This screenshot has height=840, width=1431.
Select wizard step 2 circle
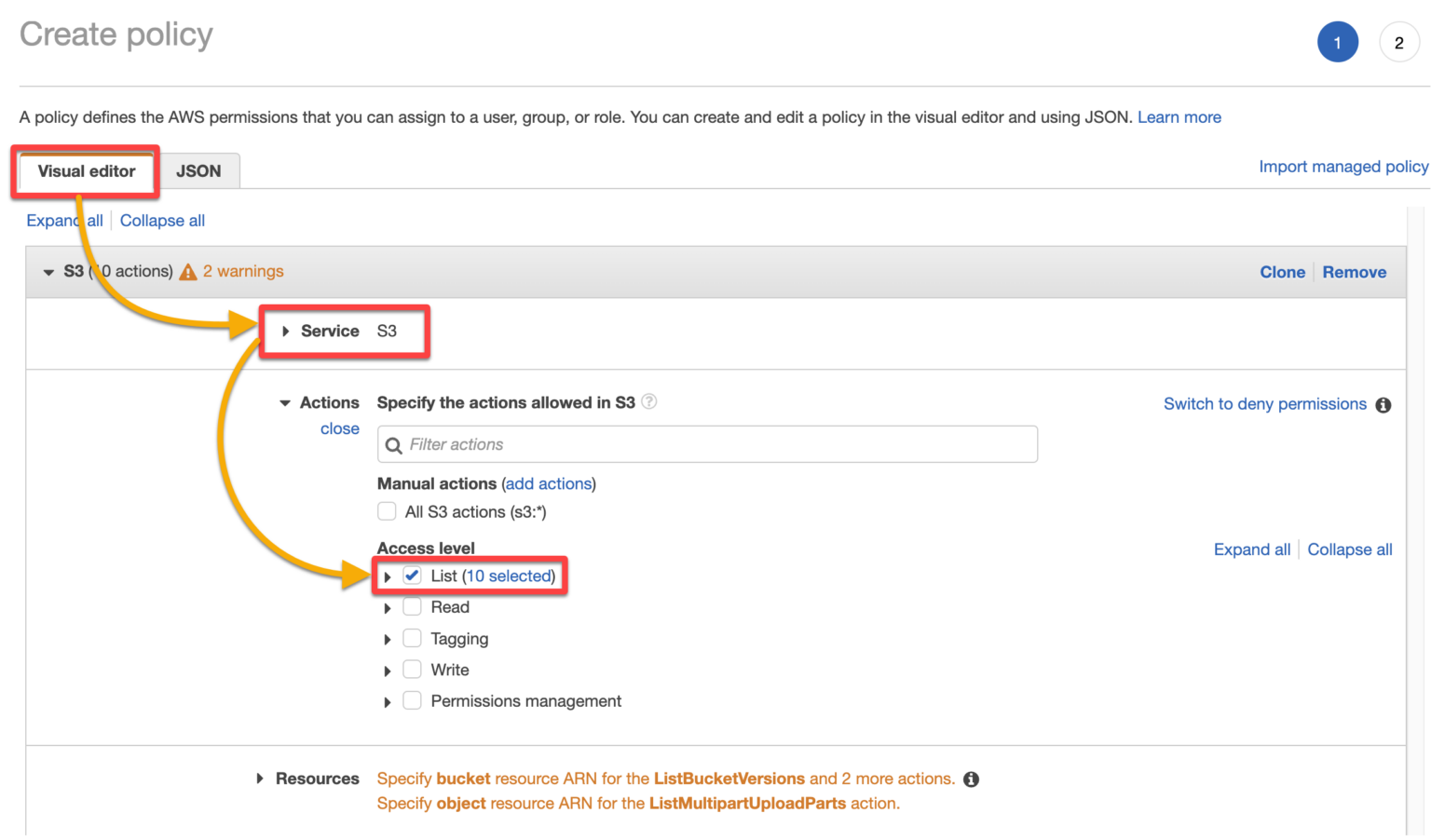pos(1399,41)
